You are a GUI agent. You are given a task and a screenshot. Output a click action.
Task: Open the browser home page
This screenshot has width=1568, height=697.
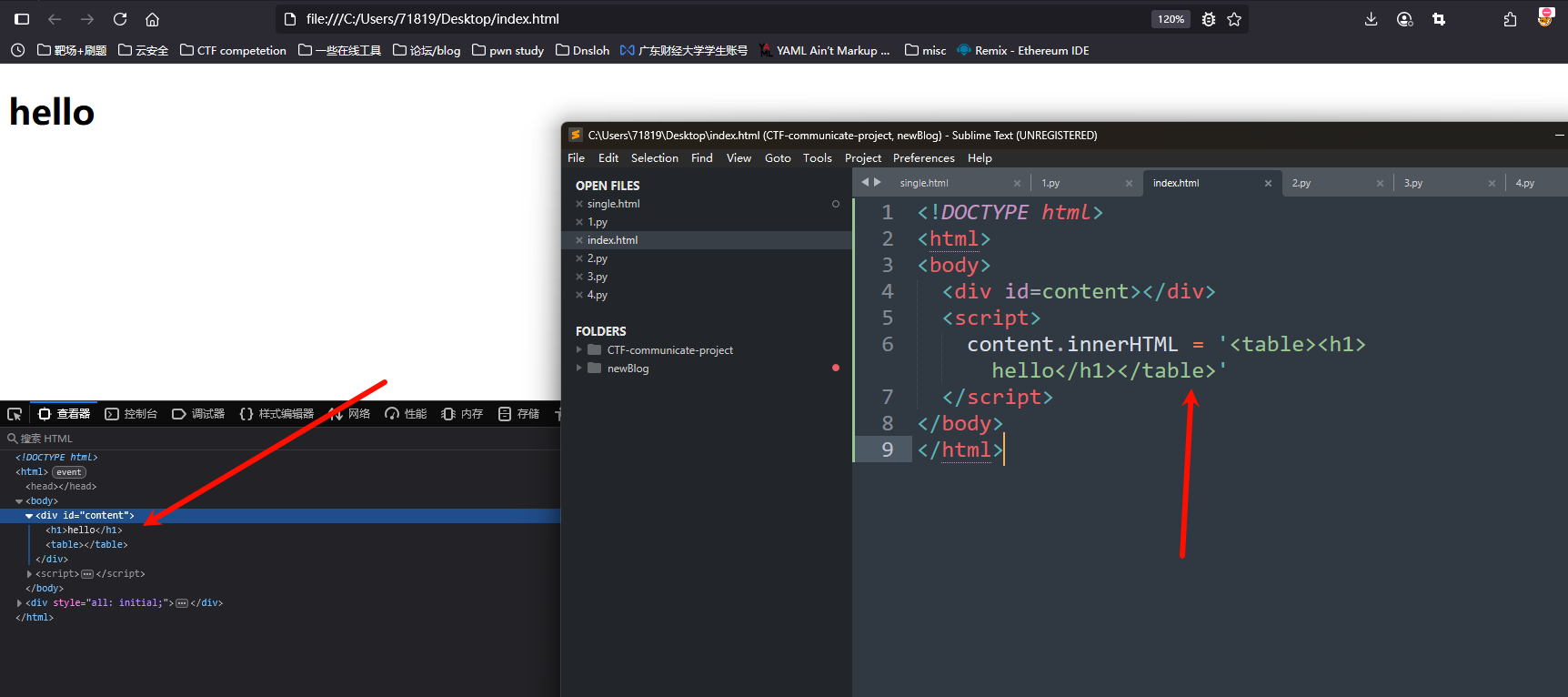(153, 19)
